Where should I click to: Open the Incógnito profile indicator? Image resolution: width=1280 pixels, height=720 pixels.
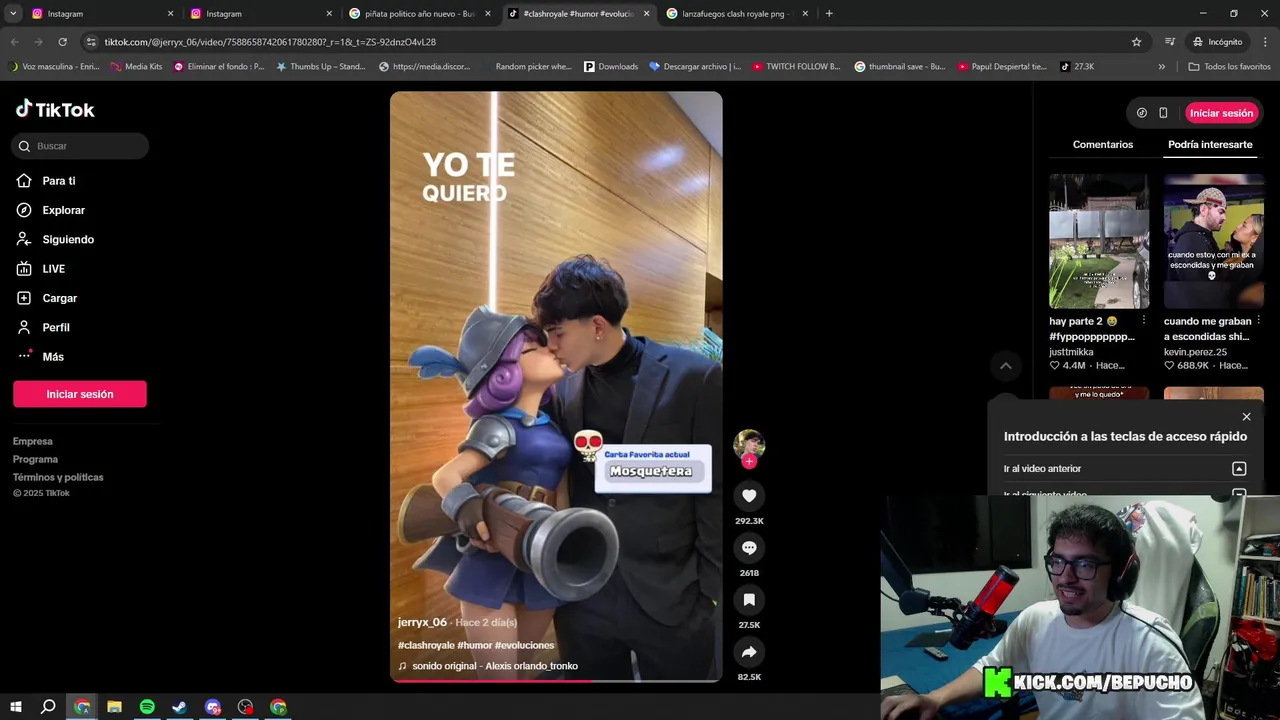pos(1217,42)
